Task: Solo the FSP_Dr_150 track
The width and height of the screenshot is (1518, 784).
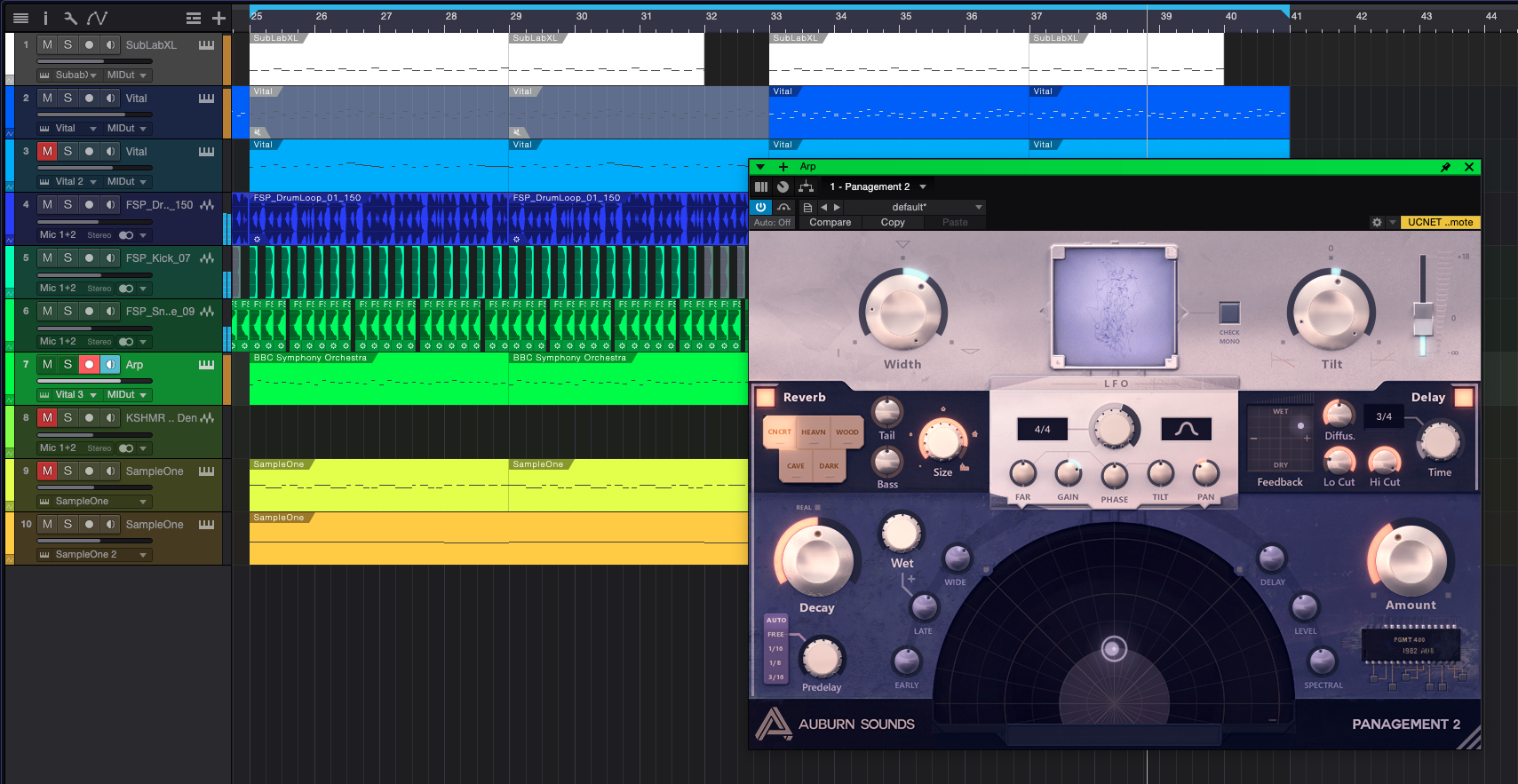Action: pyautogui.click(x=68, y=204)
